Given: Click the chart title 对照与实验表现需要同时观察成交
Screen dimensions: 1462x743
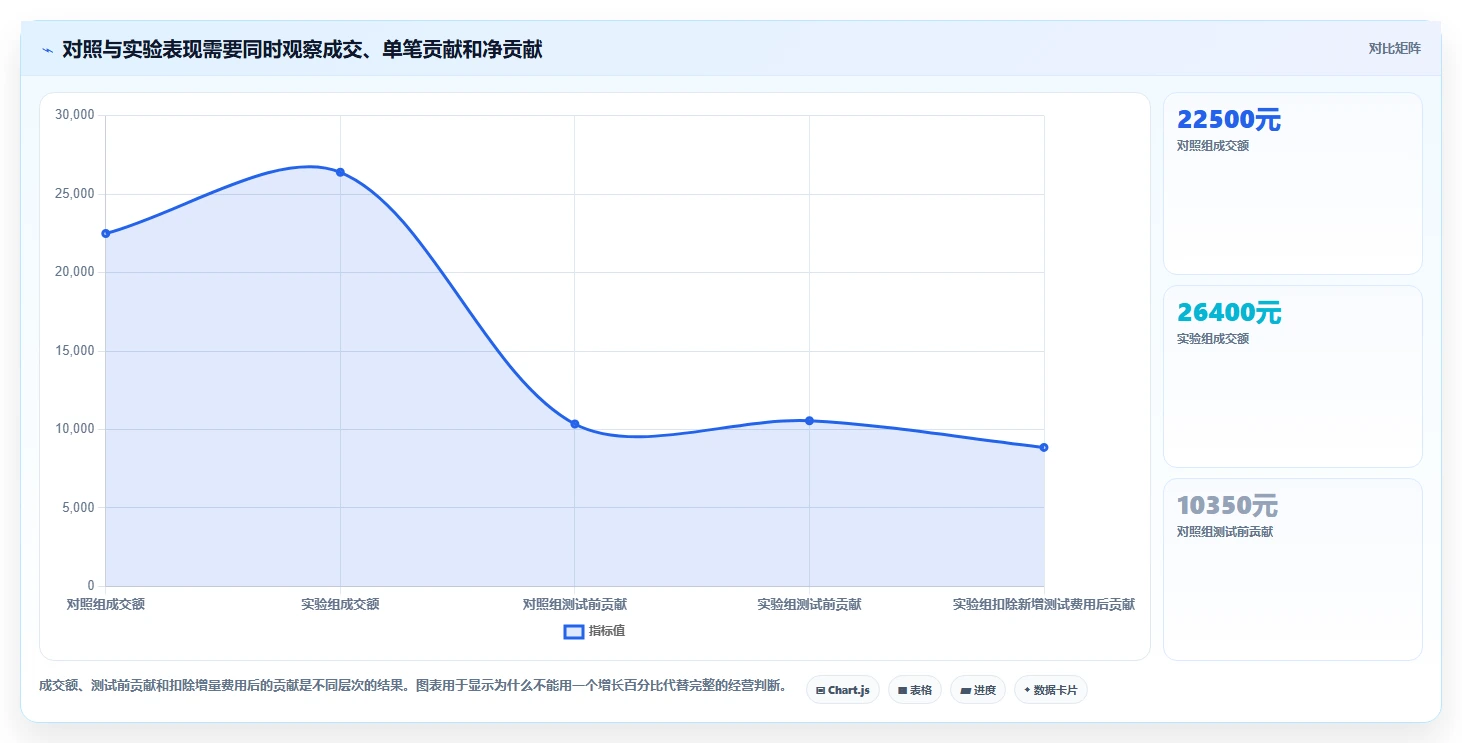Looking at the screenshot, I should pos(302,49).
